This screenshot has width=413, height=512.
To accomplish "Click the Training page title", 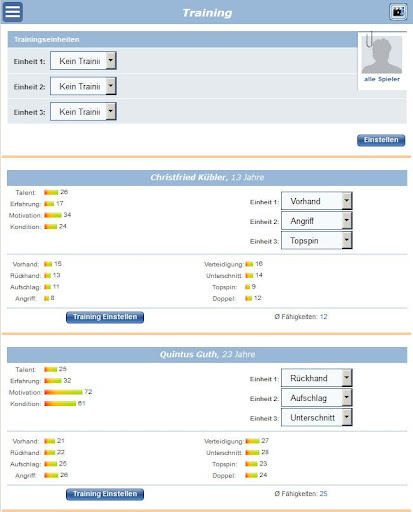I will coord(207,13).
